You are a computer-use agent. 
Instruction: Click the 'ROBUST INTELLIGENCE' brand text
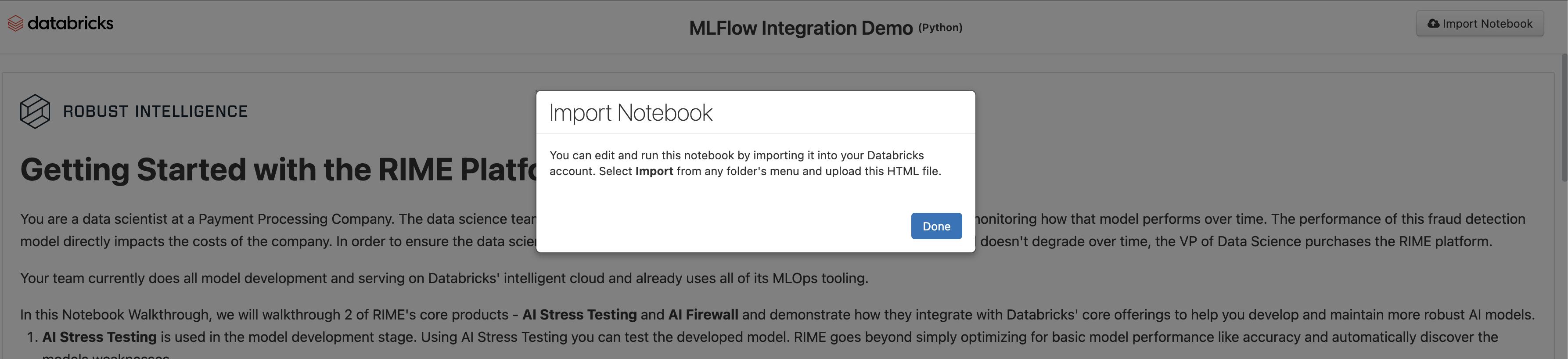[155, 111]
